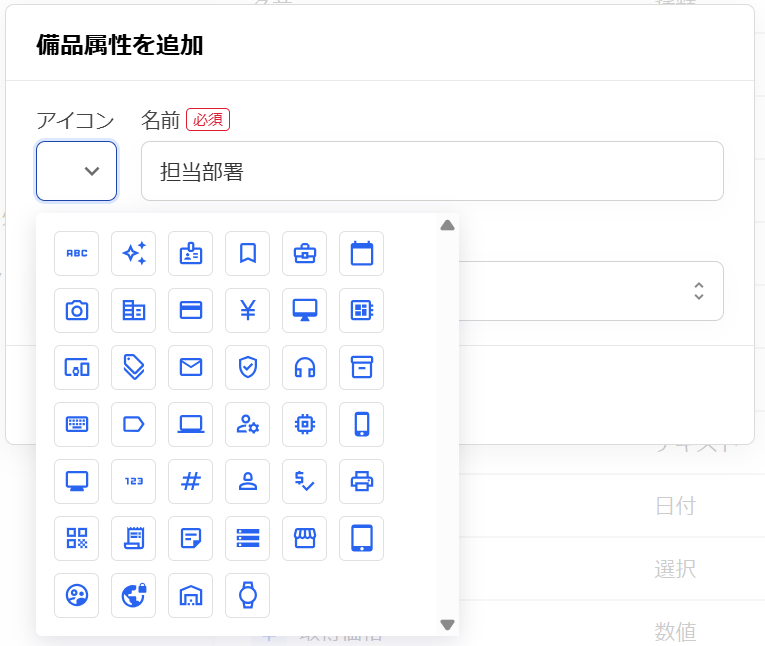Choose the archive box icon

362,367
